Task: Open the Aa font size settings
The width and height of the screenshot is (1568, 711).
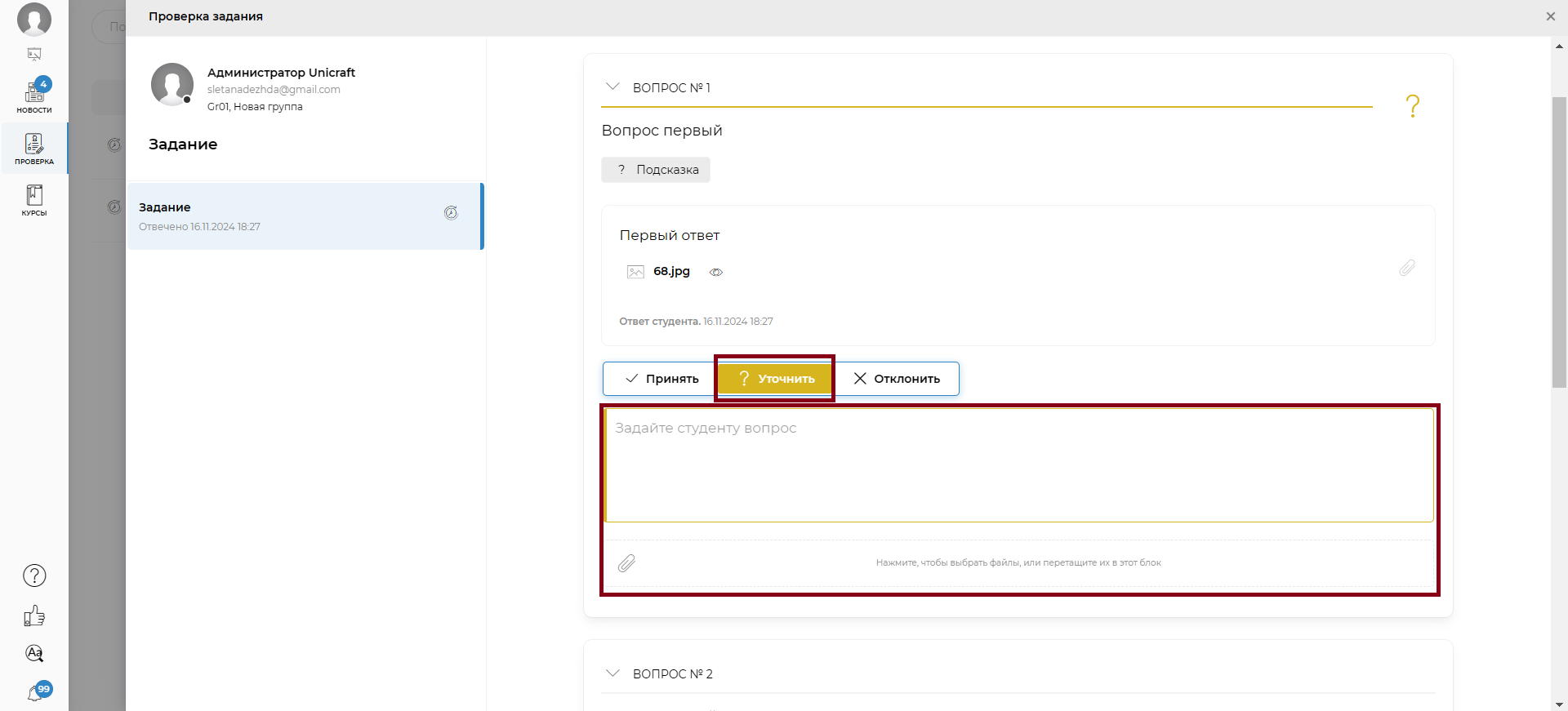Action: tap(34, 653)
